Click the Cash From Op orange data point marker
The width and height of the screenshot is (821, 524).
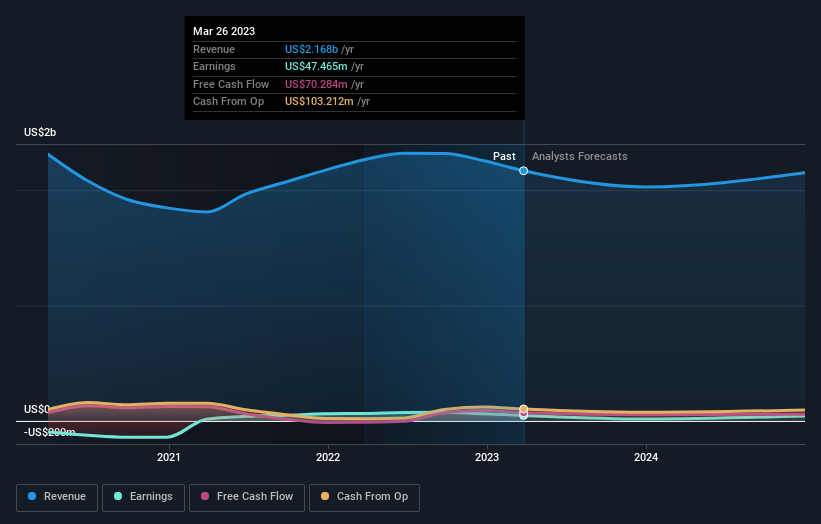524,409
